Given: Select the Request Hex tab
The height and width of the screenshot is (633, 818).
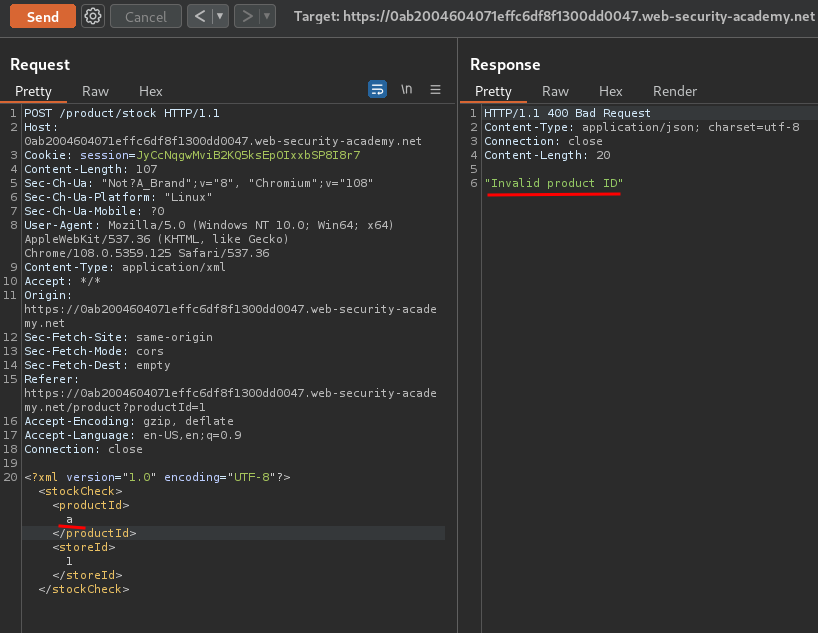Looking at the screenshot, I should pyautogui.click(x=151, y=91).
